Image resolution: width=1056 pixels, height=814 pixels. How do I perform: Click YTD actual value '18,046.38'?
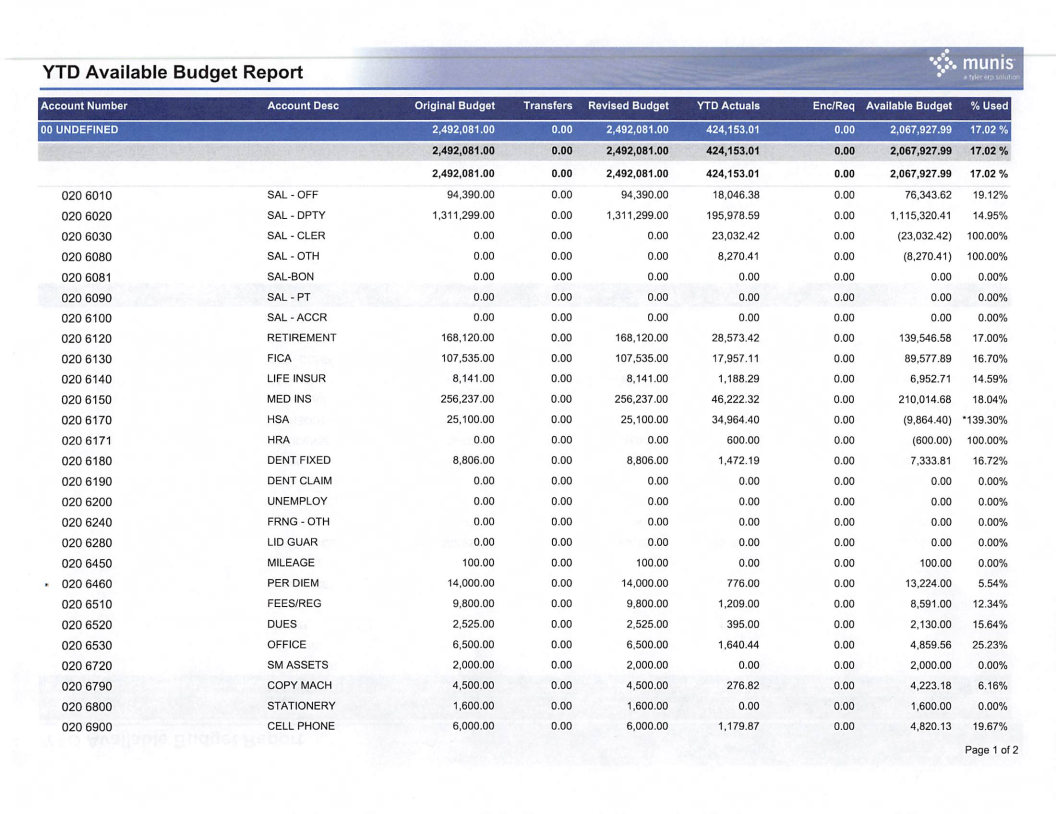[735, 195]
